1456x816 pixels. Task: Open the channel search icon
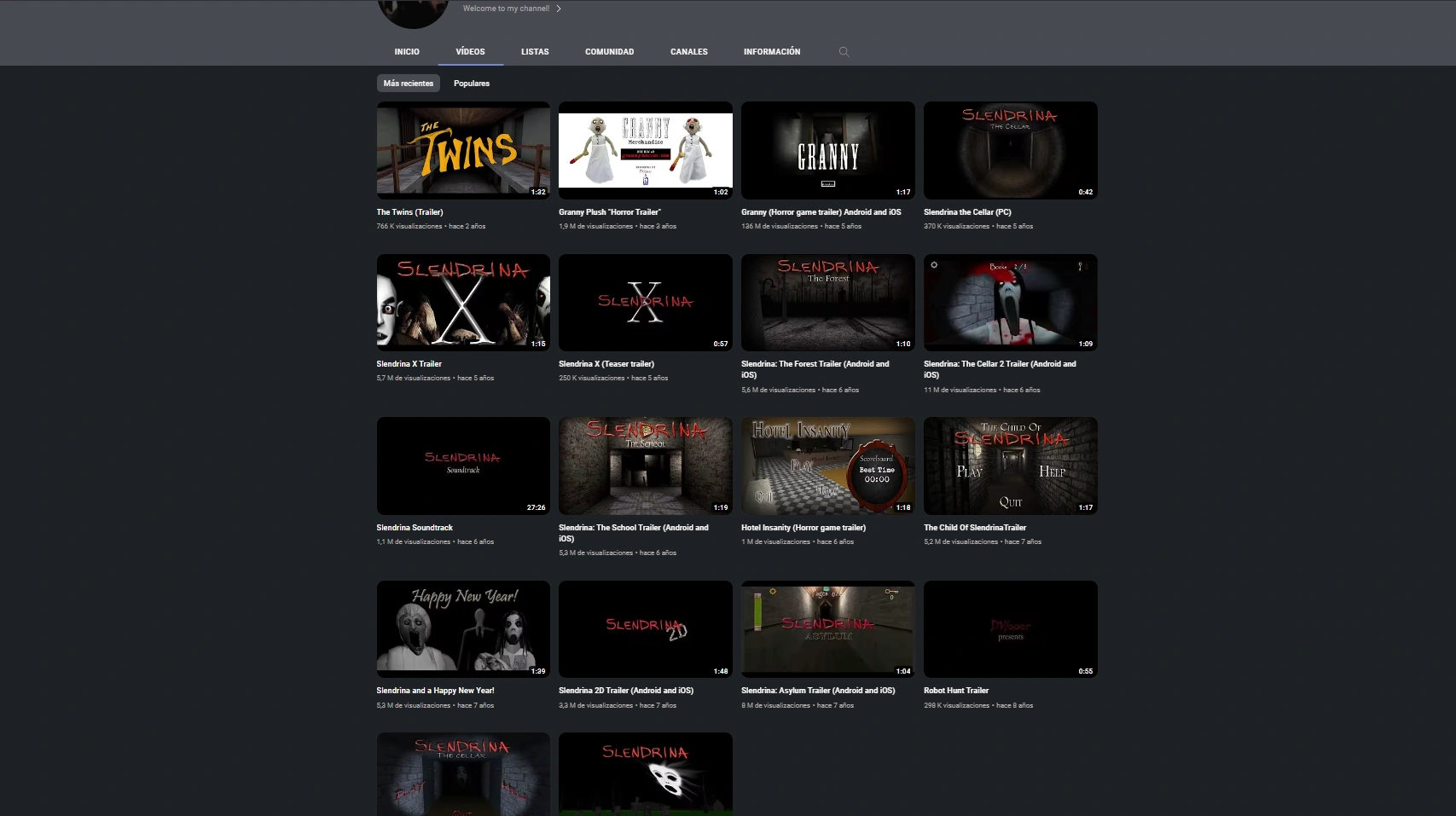pos(844,51)
